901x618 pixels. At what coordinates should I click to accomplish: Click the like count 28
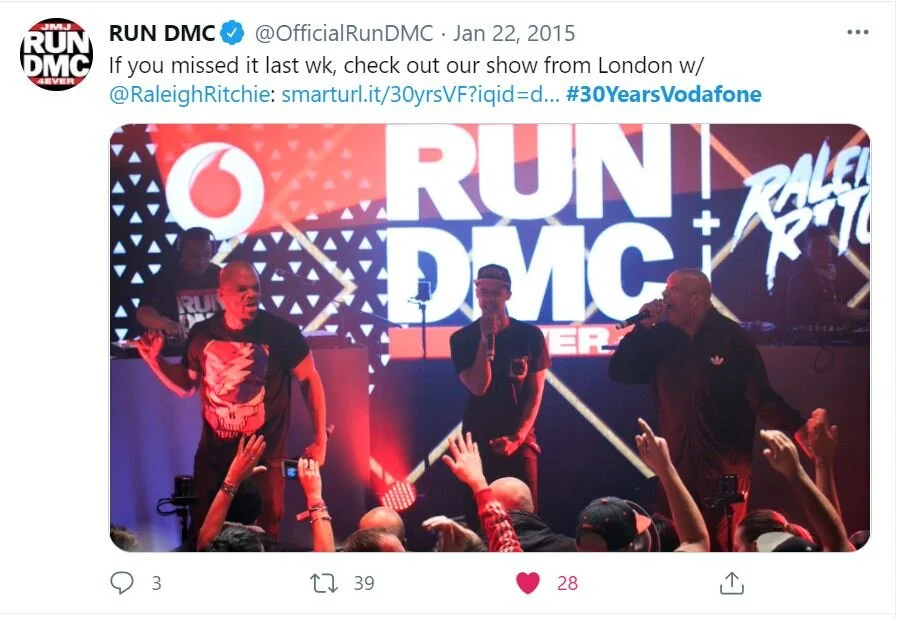pyautogui.click(x=567, y=583)
